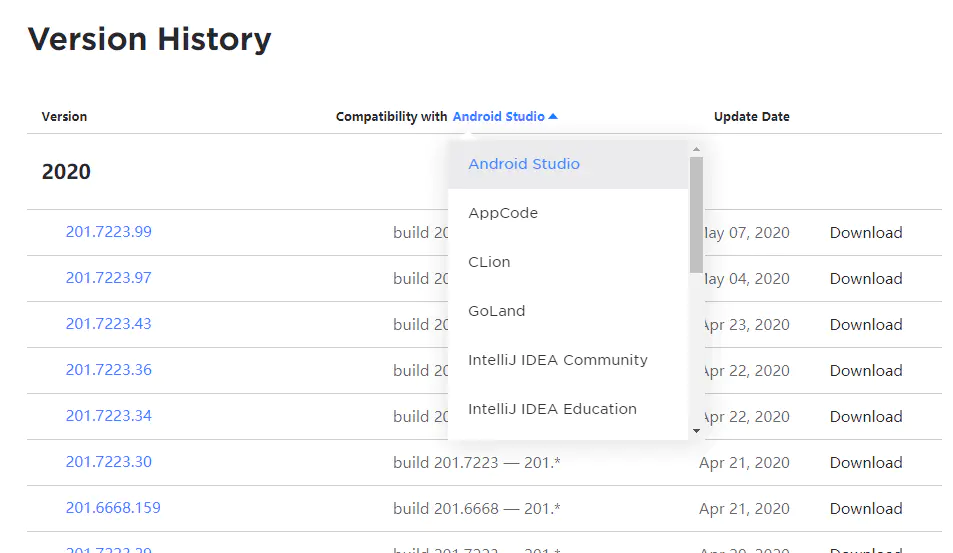The width and height of the screenshot is (953, 553).
Task: Open version 201.7223.43 link
Action: point(109,324)
